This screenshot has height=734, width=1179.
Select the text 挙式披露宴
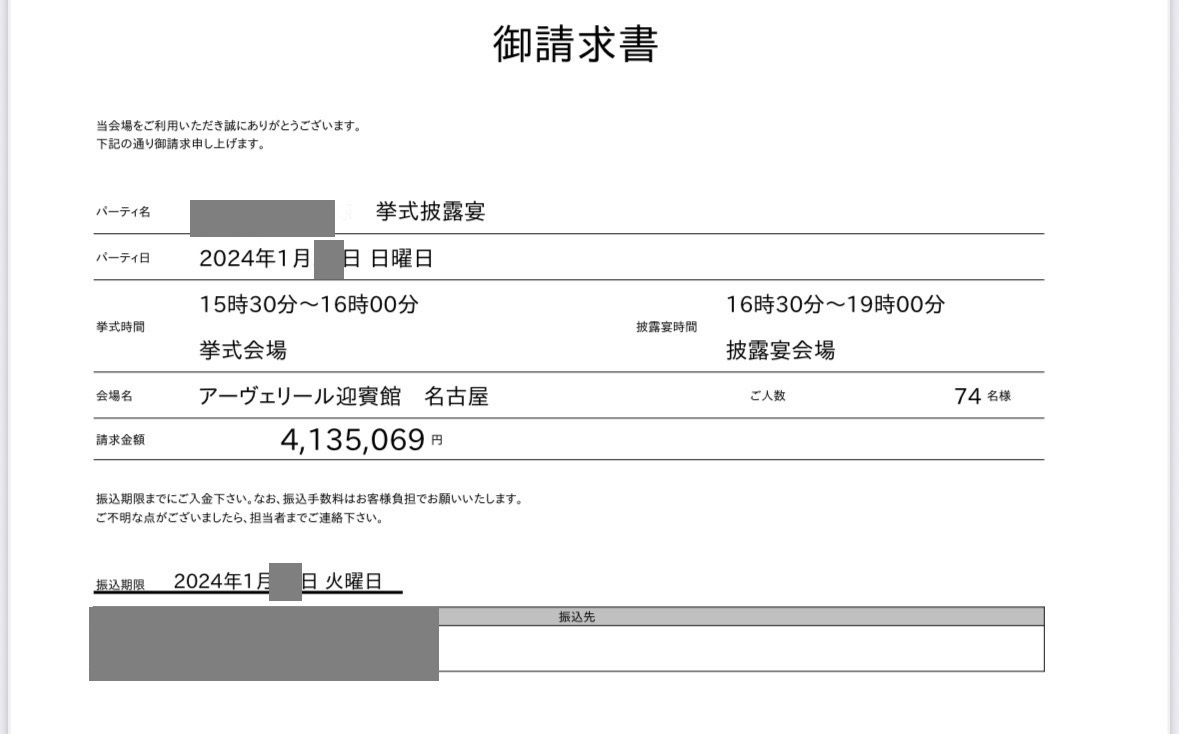[430, 211]
